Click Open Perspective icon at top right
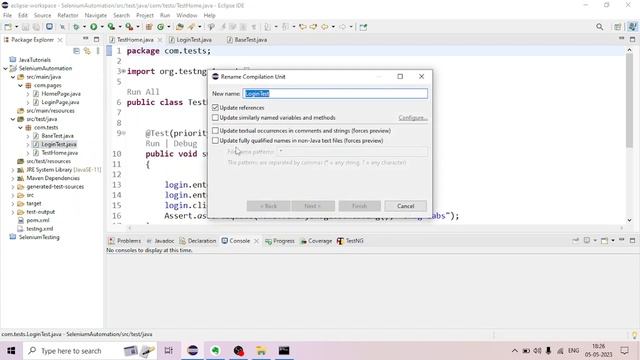Image resolution: width=640 pixels, height=360 pixels. pyautogui.click(x=618, y=27)
